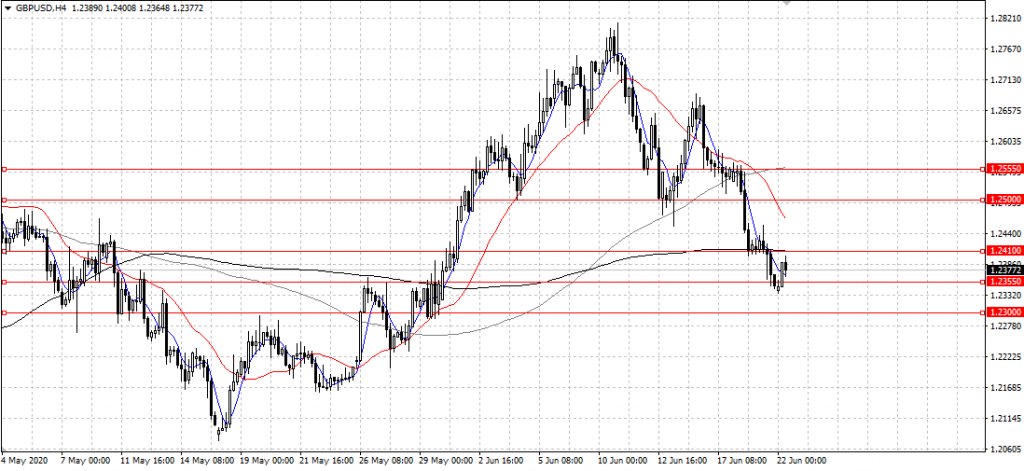Click the 4 May 2020 date label
1024x471 pixels.
(22, 463)
